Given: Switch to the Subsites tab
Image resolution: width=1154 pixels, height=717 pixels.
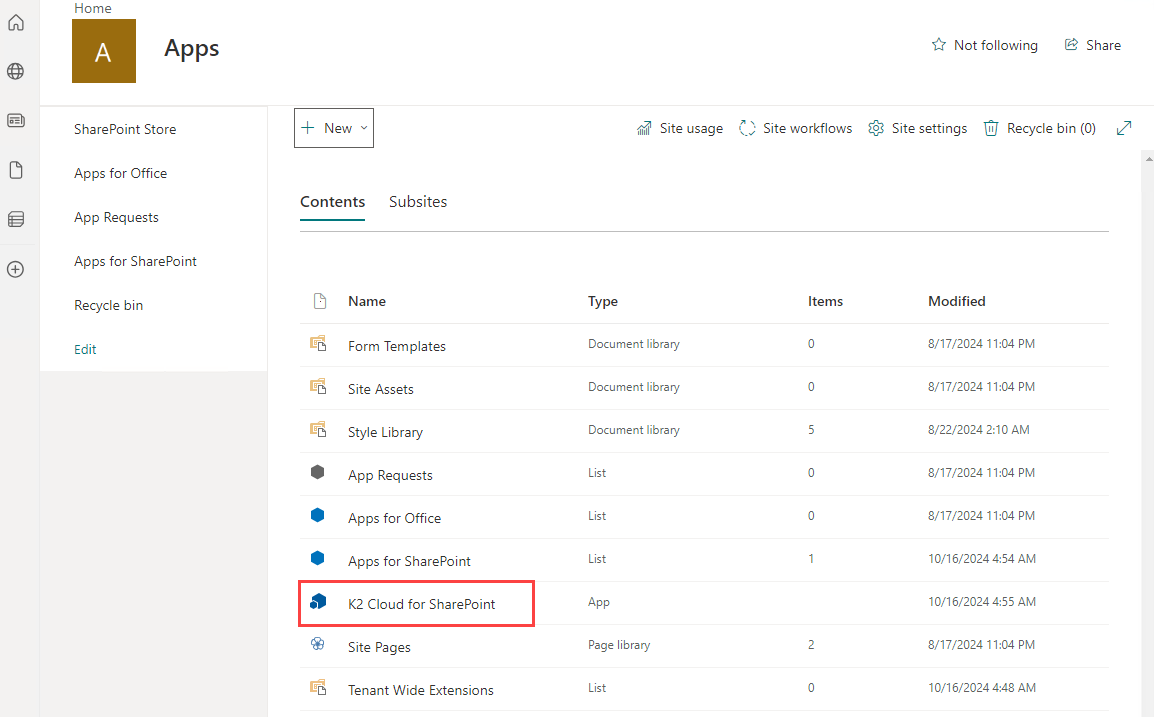Looking at the screenshot, I should coord(418,202).
